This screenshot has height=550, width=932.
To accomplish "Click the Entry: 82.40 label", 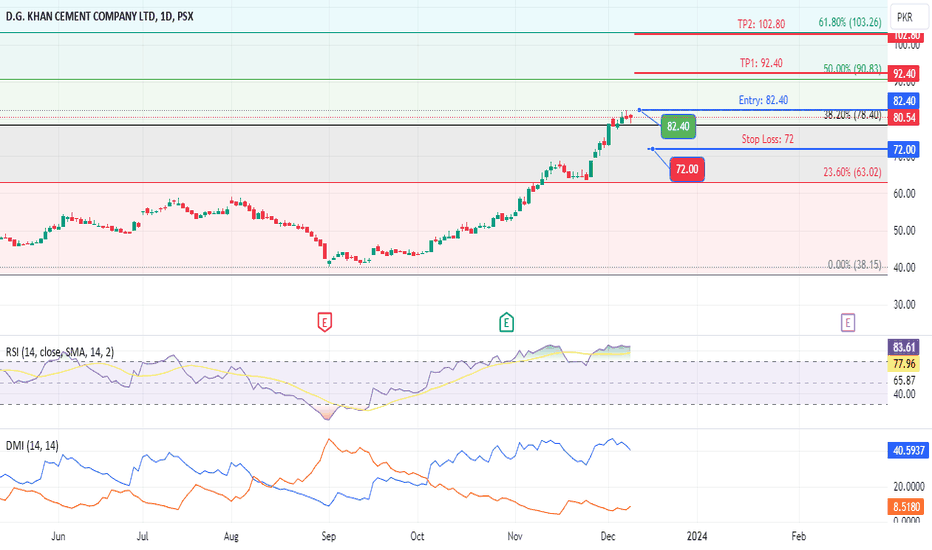I will click(763, 100).
